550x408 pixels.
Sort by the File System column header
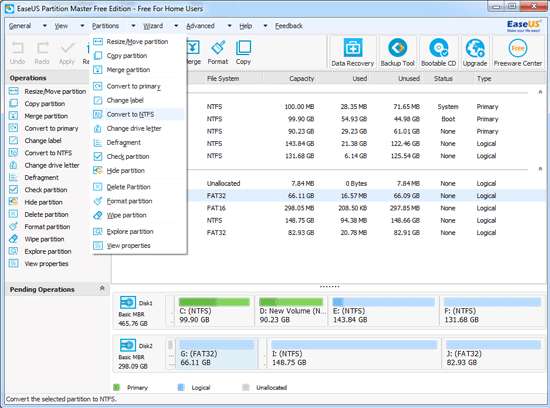[223, 79]
